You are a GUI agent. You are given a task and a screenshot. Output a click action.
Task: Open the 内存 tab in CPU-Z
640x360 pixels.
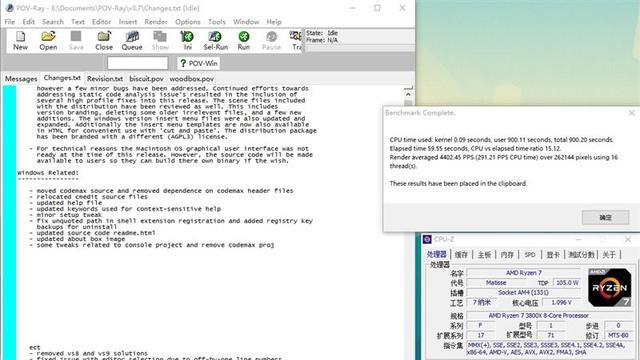tap(507, 254)
